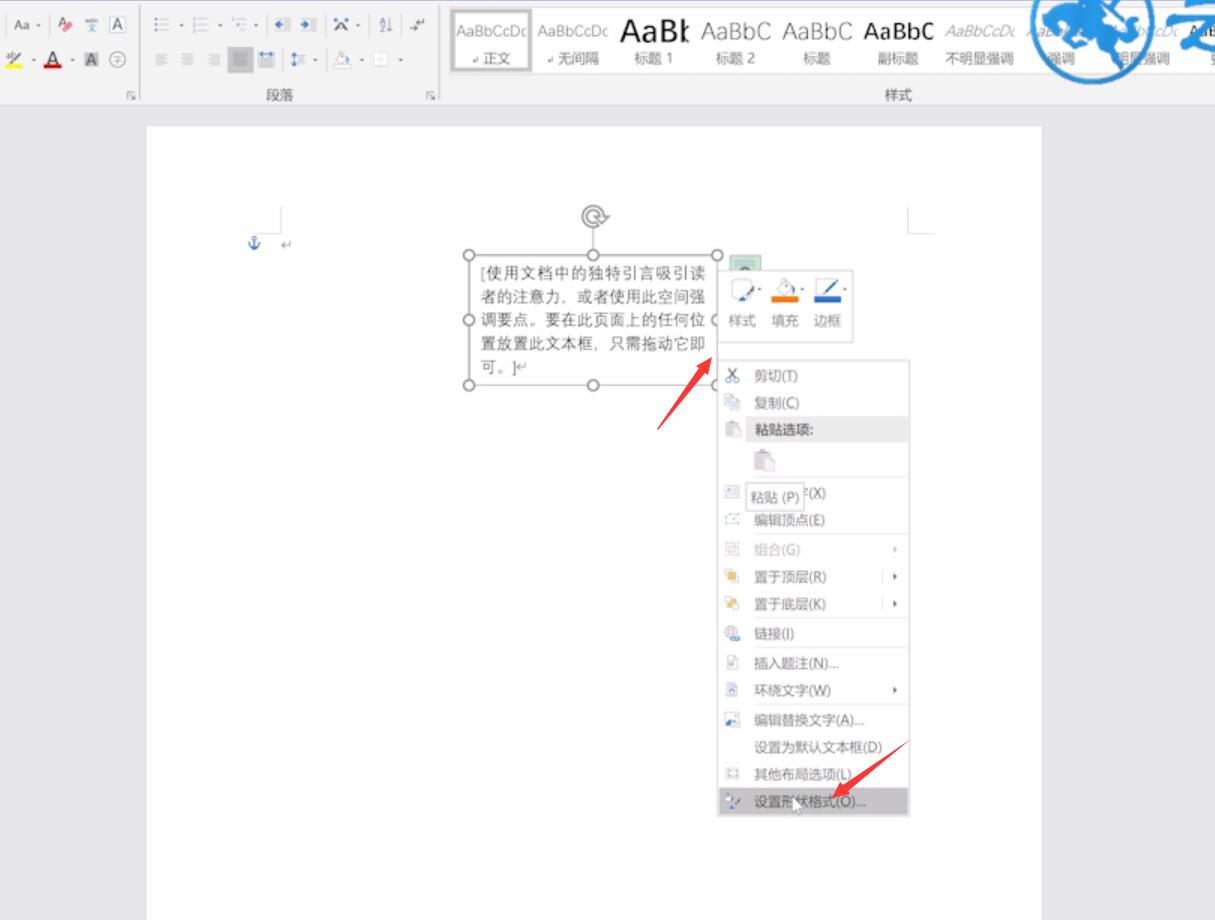Click the Character Border icon
This screenshot has height=920, width=1215.
[x=117, y=25]
